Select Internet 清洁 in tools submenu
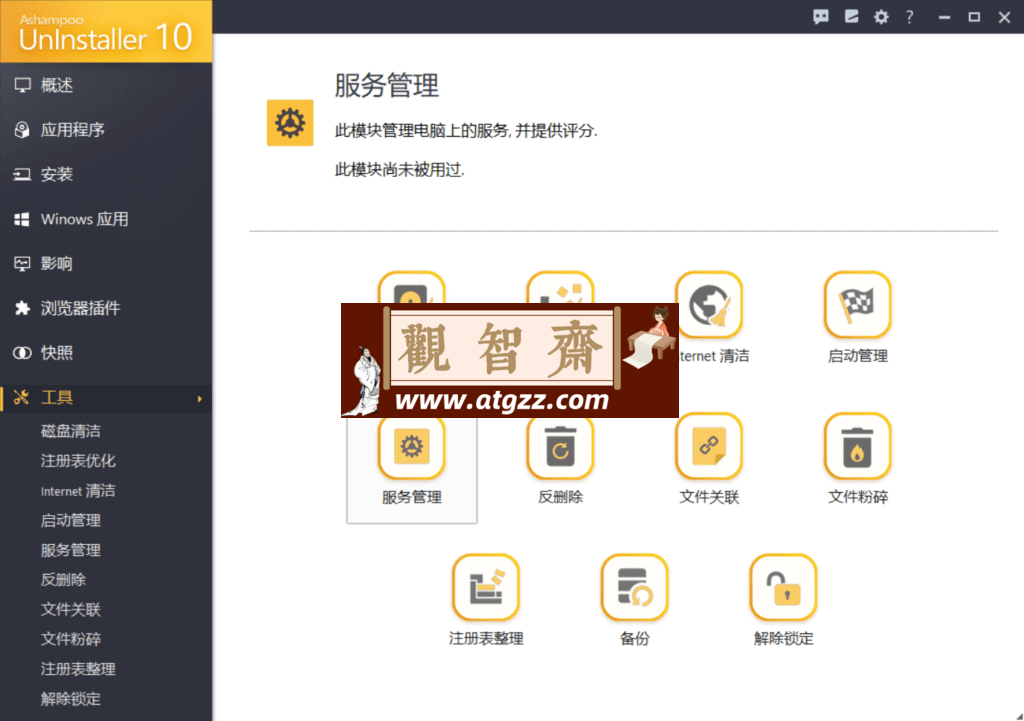Image resolution: width=1024 pixels, height=721 pixels. pyautogui.click(x=78, y=491)
